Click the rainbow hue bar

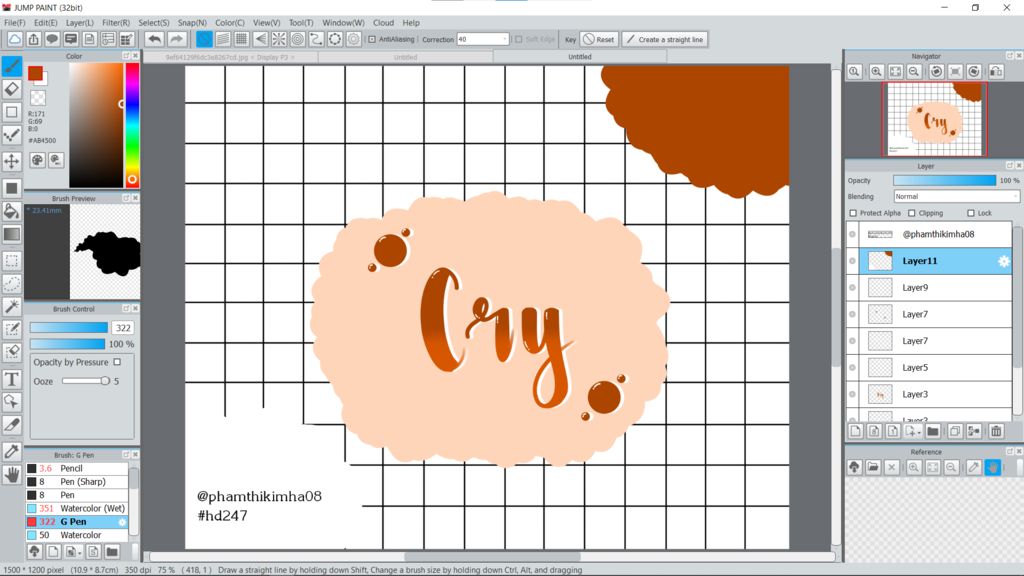click(x=132, y=124)
